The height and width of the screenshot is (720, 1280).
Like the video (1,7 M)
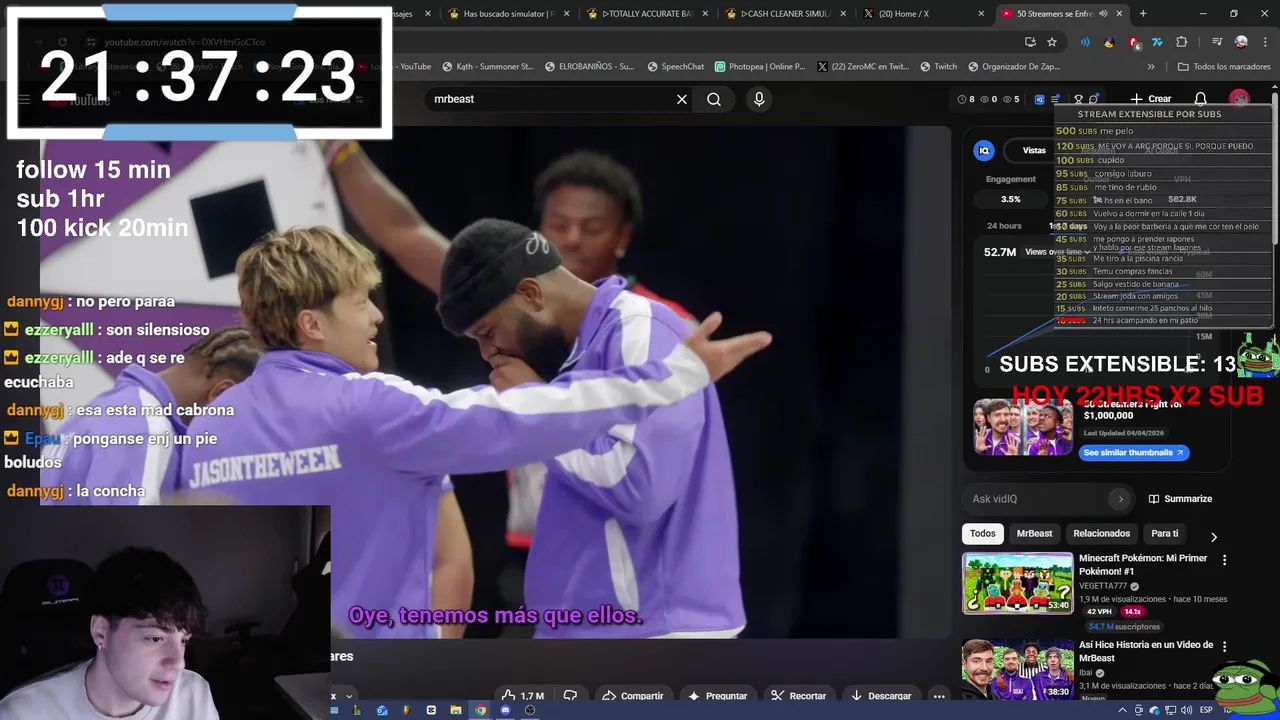[523, 696]
